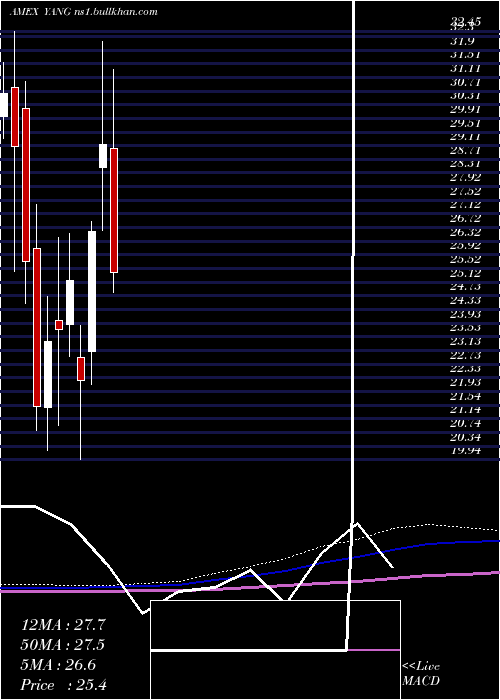This screenshot has height=700, width=500.
Task: Click the 25.92 price axis label
Action: coord(465,246)
